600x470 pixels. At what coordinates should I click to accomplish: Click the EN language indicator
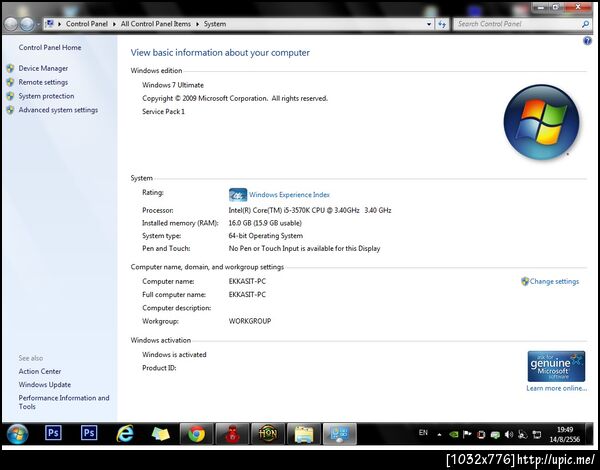pos(423,433)
